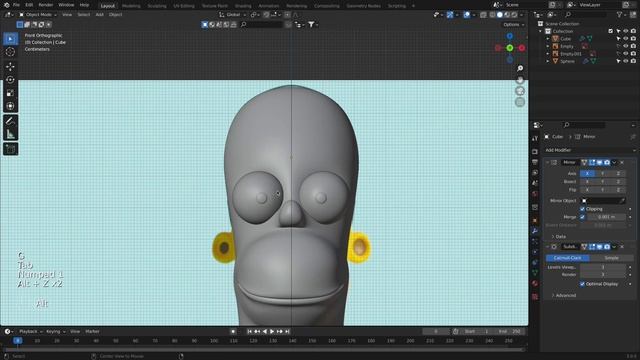
Task: Open the viewport Add menu
Action: tap(100, 15)
